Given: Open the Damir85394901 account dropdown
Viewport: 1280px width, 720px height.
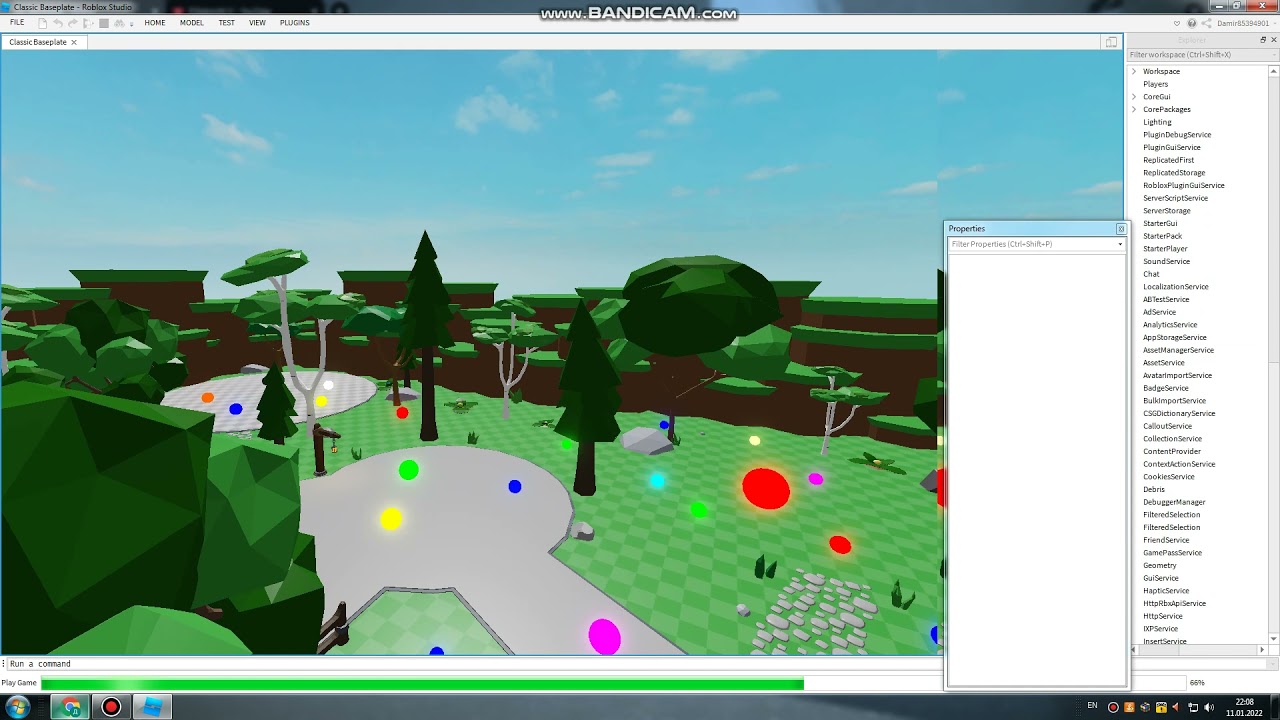Looking at the screenshot, I should (x=1246, y=23).
